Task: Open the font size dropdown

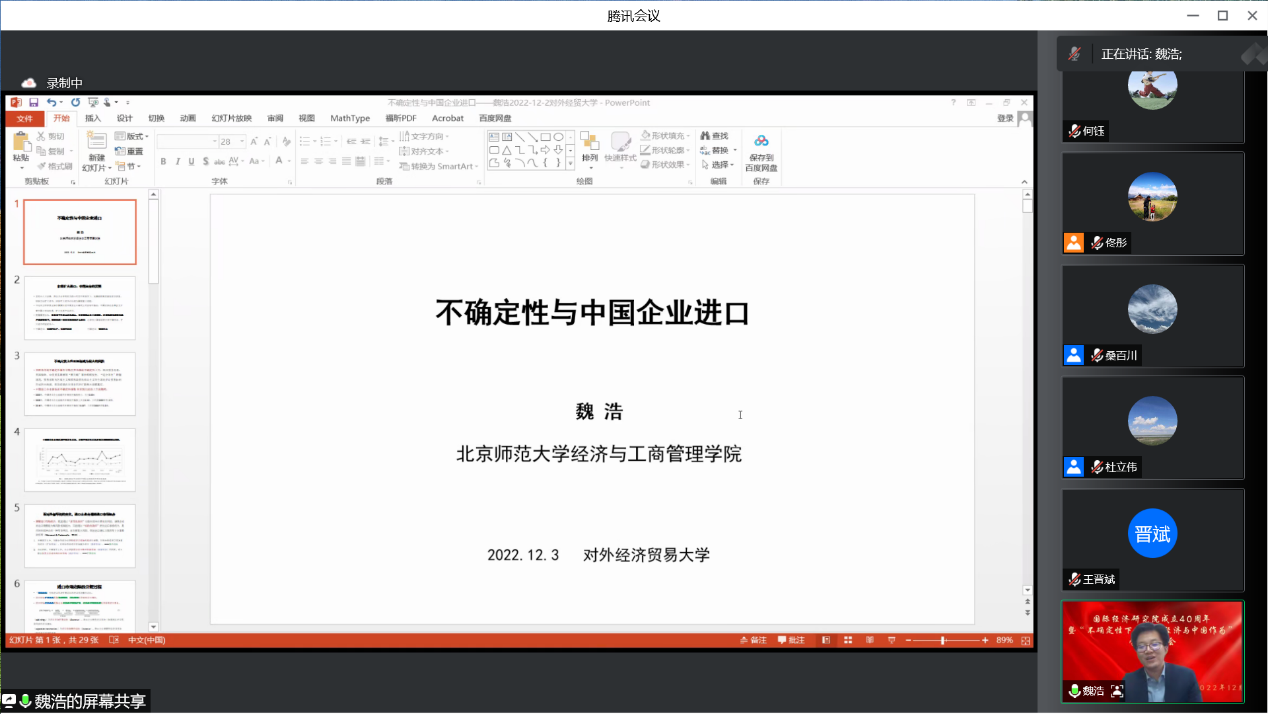Action: (x=240, y=142)
